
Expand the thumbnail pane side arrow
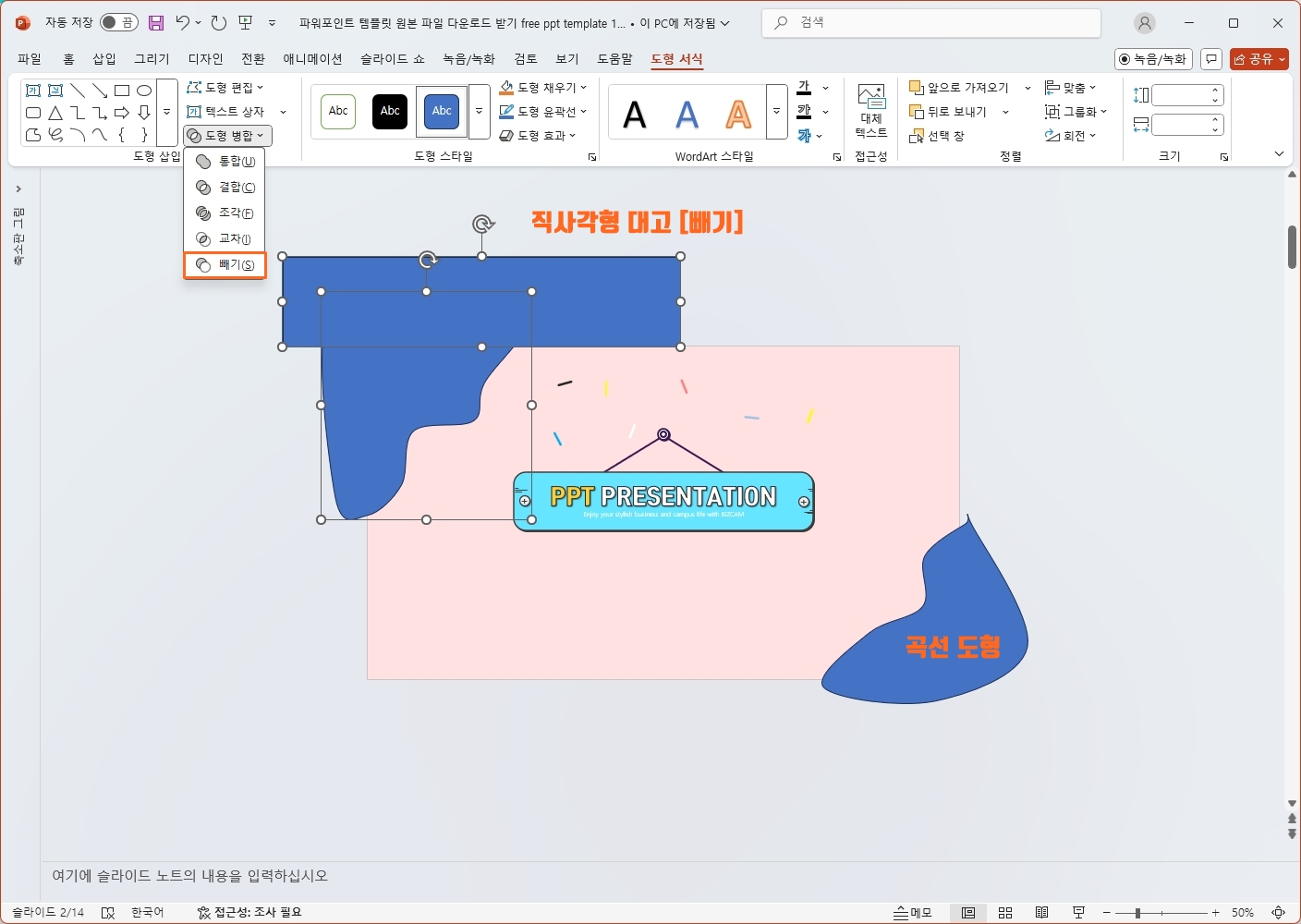click(x=18, y=189)
